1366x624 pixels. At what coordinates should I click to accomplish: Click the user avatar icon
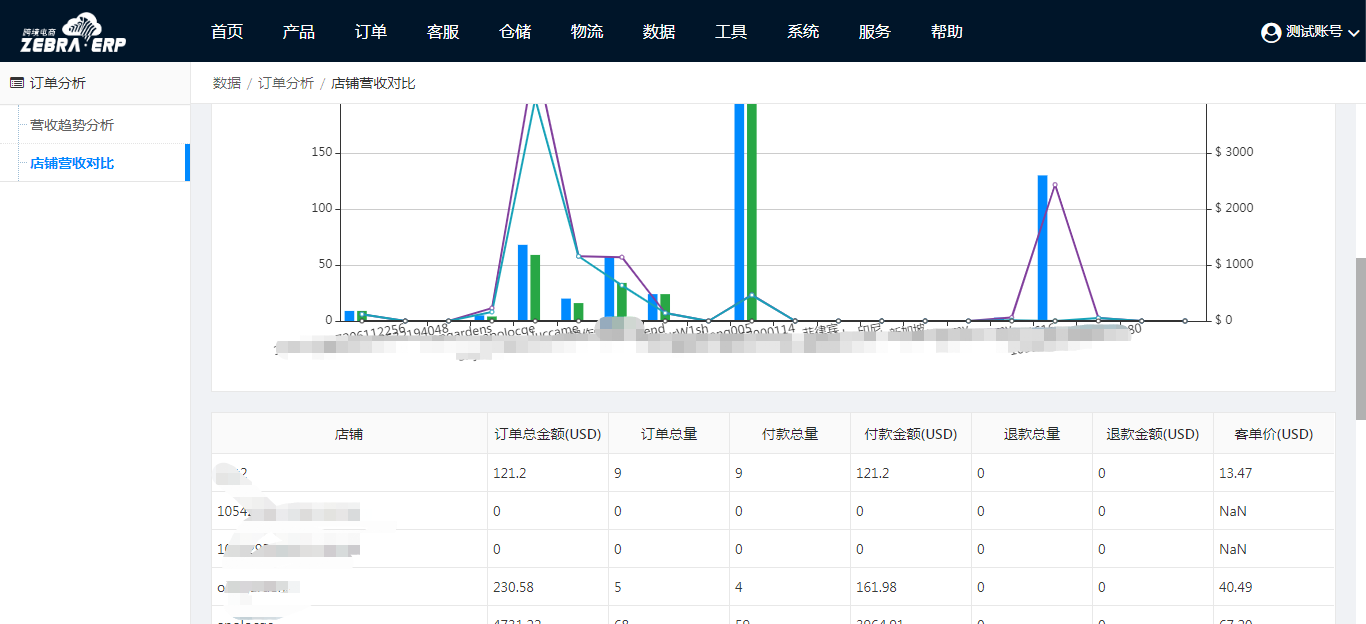click(1271, 32)
